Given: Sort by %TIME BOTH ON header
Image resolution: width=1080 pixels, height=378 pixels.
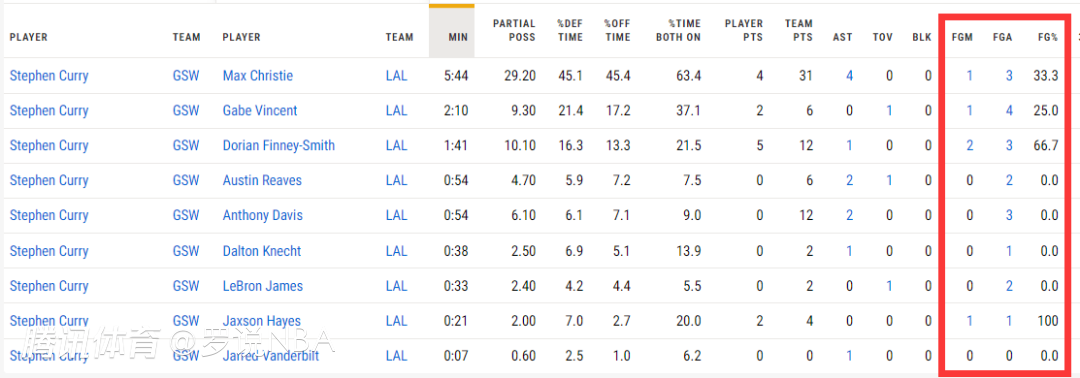Looking at the screenshot, I should (x=678, y=30).
